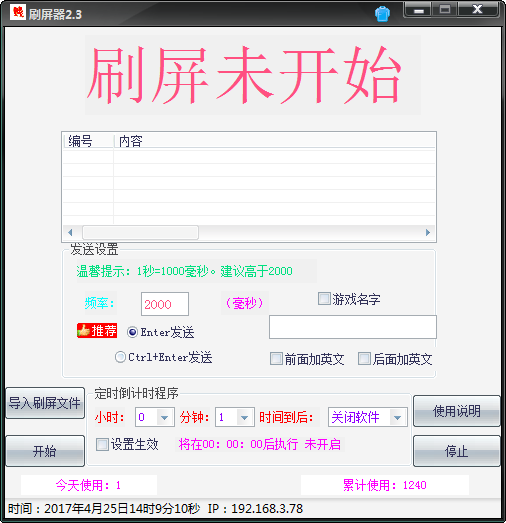506x523 pixels.
Task: Open the 时间到后 action dropdown
Action: (397, 417)
